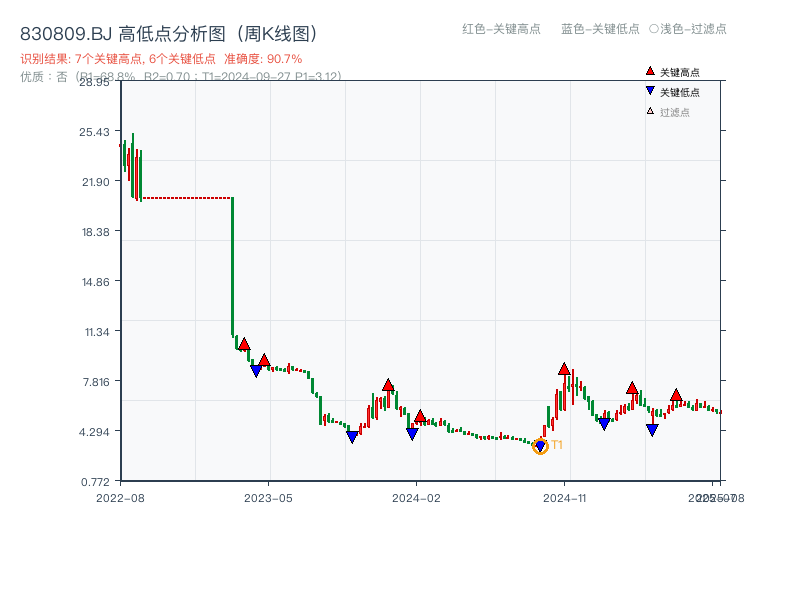800x600 pixels.
Task: Click the rightmost blue key-low triangle marker
Action: coord(652,429)
